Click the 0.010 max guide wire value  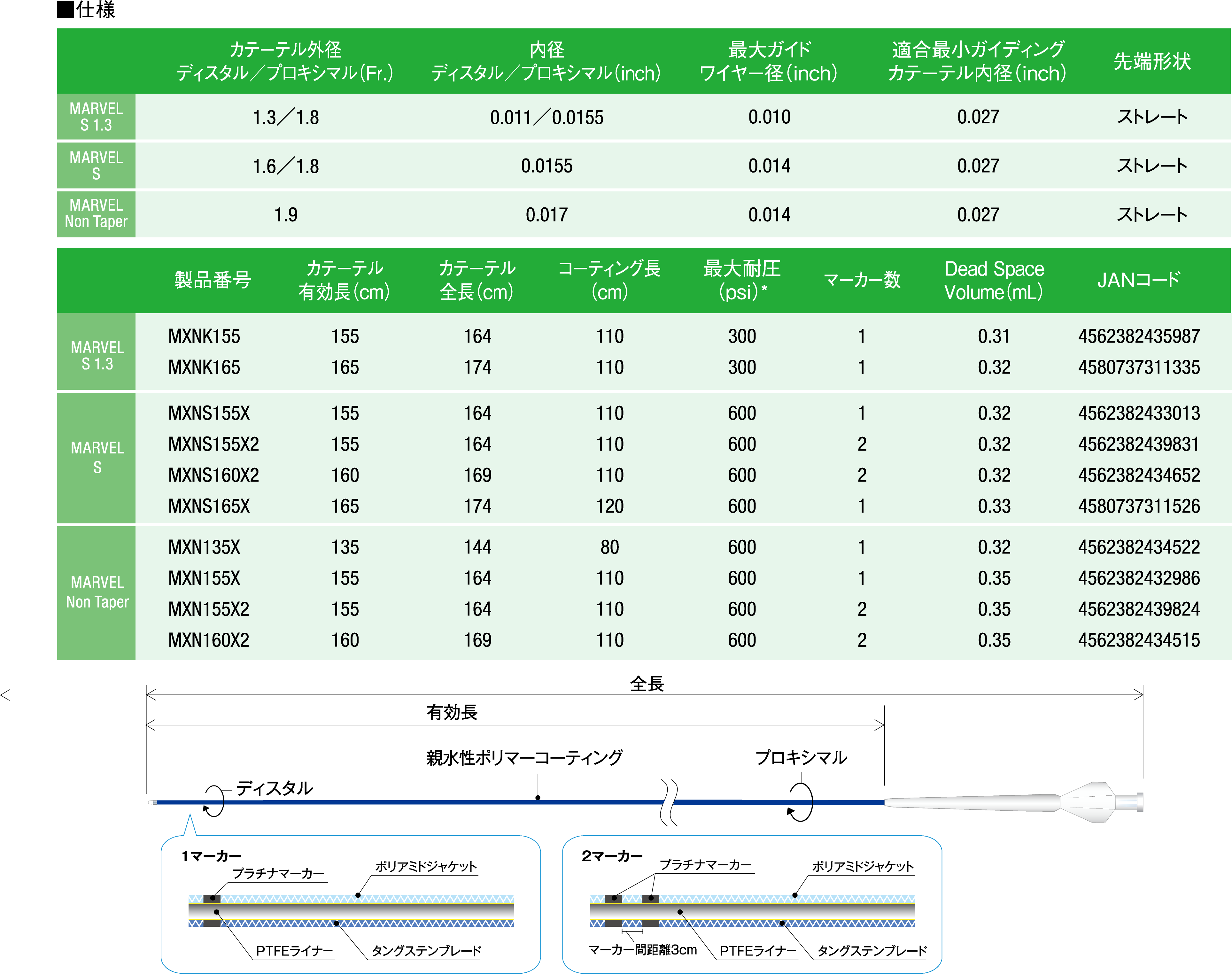tap(770, 118)
